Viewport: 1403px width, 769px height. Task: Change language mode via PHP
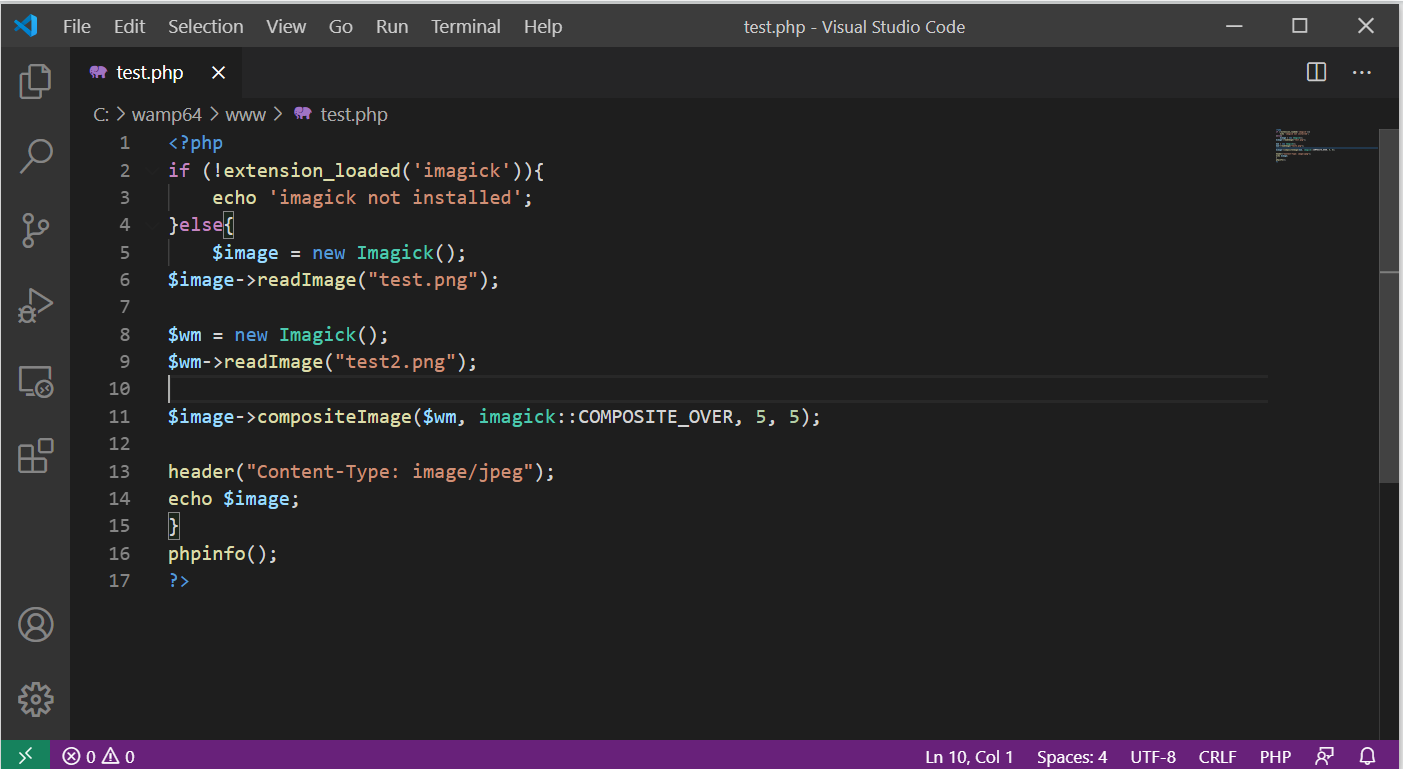tap(1275, 756)
